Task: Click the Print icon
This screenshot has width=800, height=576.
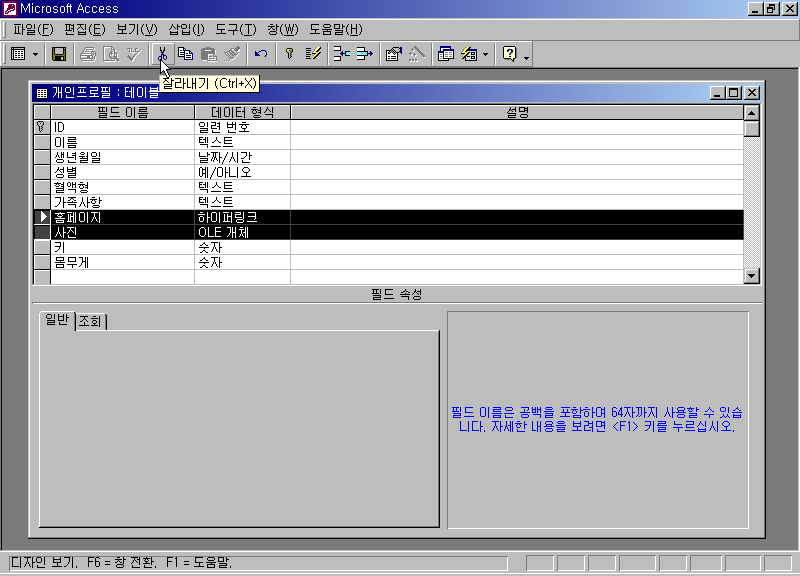Action: coord(88,54)
